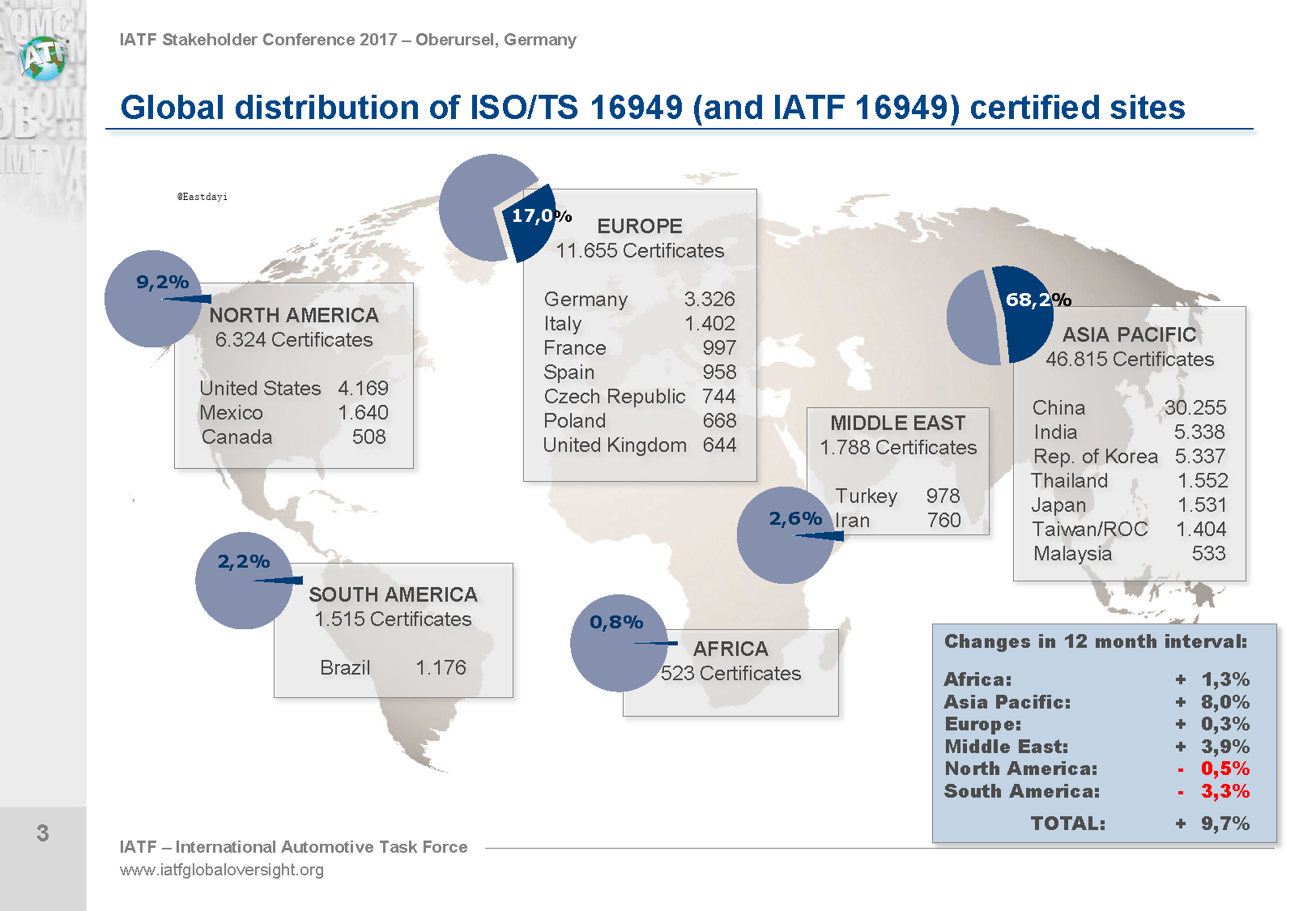Click the Middle East change '3,9%'
The width and height of the screenshot is (1316, 911).
click(x=1225, y=747)
